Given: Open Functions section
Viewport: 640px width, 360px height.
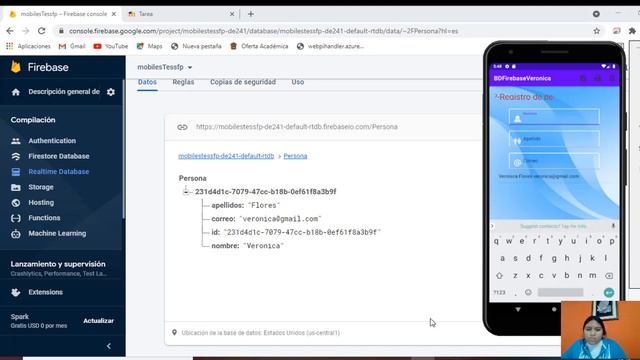Looking at the screenshot, I should [x=44, y=218].
